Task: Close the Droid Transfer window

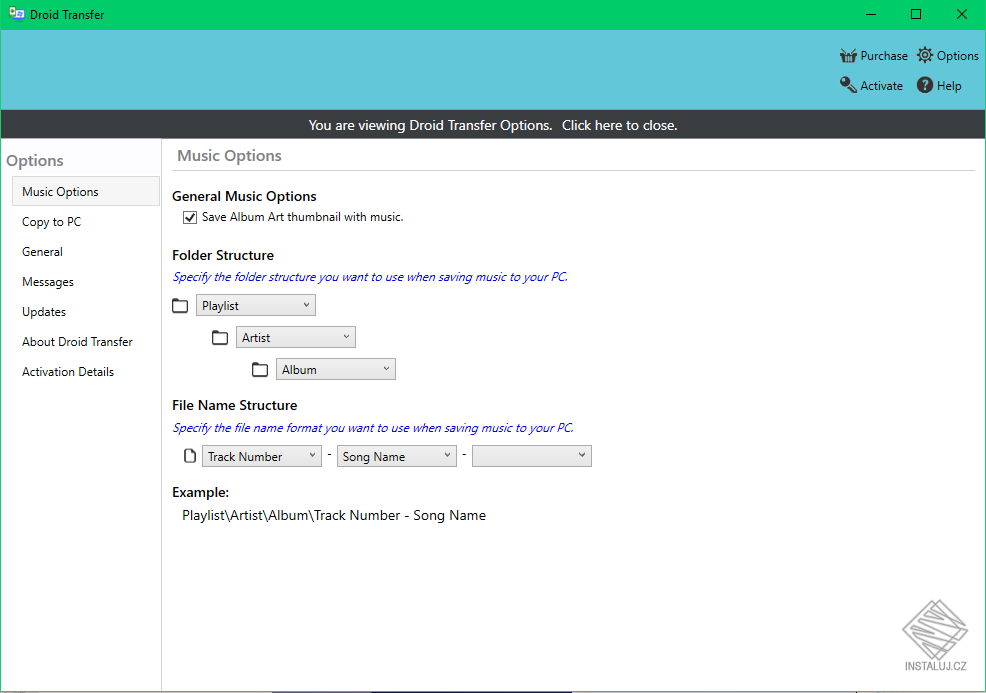Action: coord(962,14)
